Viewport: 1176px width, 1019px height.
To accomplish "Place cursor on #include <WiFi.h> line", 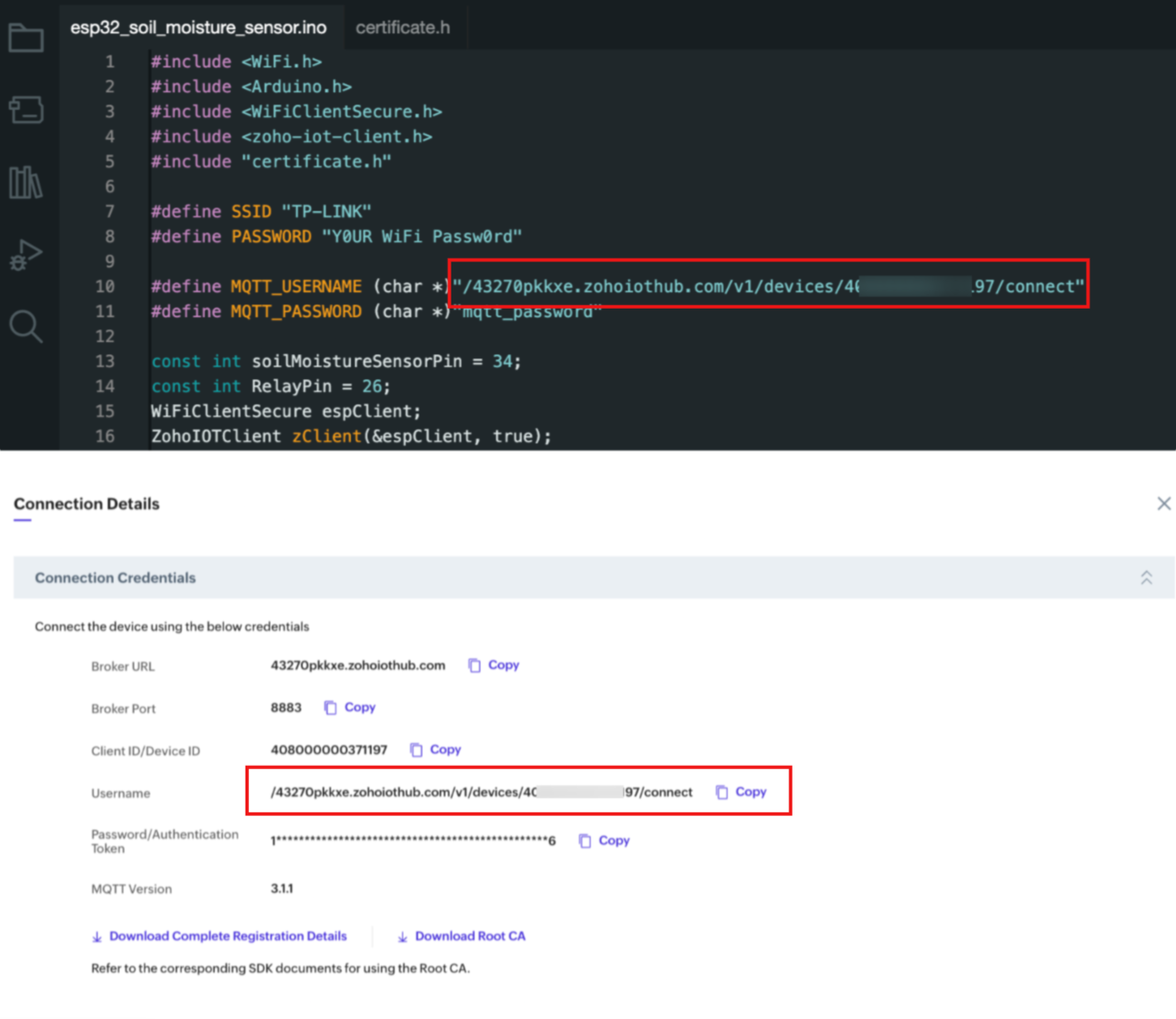I will tap(236, 61).
